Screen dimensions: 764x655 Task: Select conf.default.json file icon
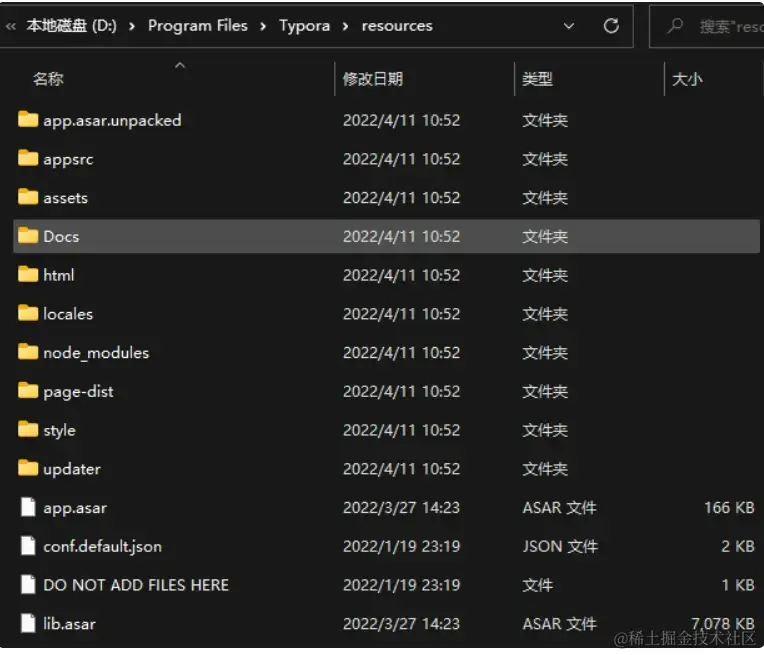click(x=28, y=545)
